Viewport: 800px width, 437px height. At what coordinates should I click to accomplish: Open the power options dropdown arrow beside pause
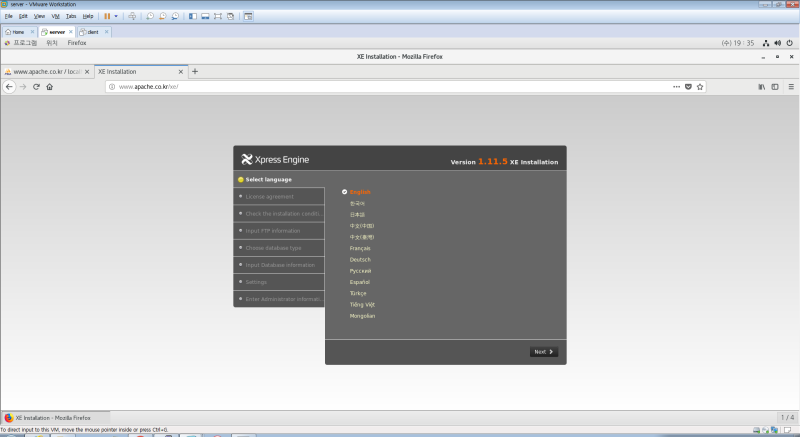[116, 16]
